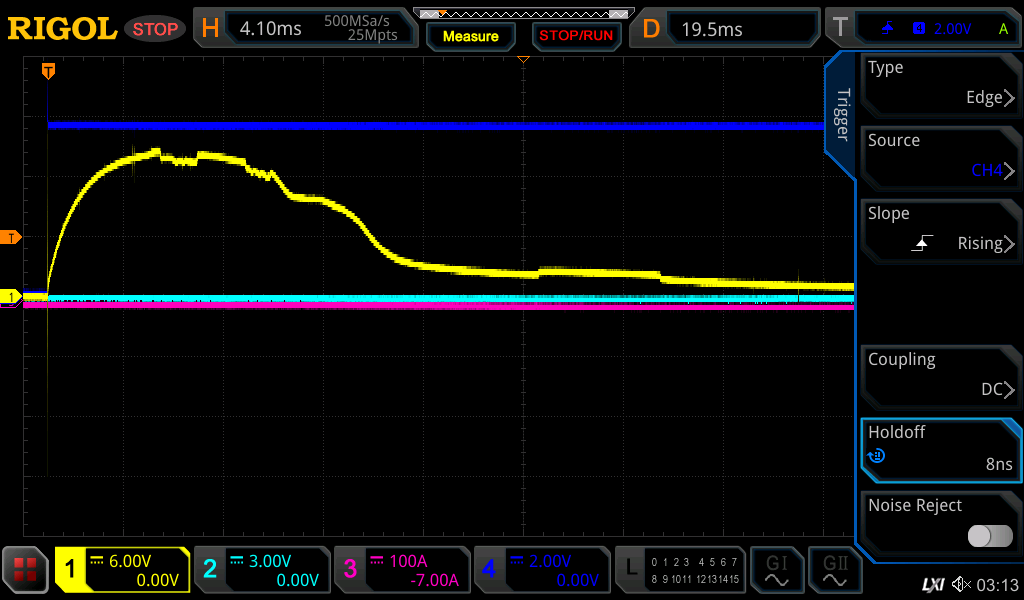
Task: Expand the trigger Type Edge option
Action: (x=940, y=84)
